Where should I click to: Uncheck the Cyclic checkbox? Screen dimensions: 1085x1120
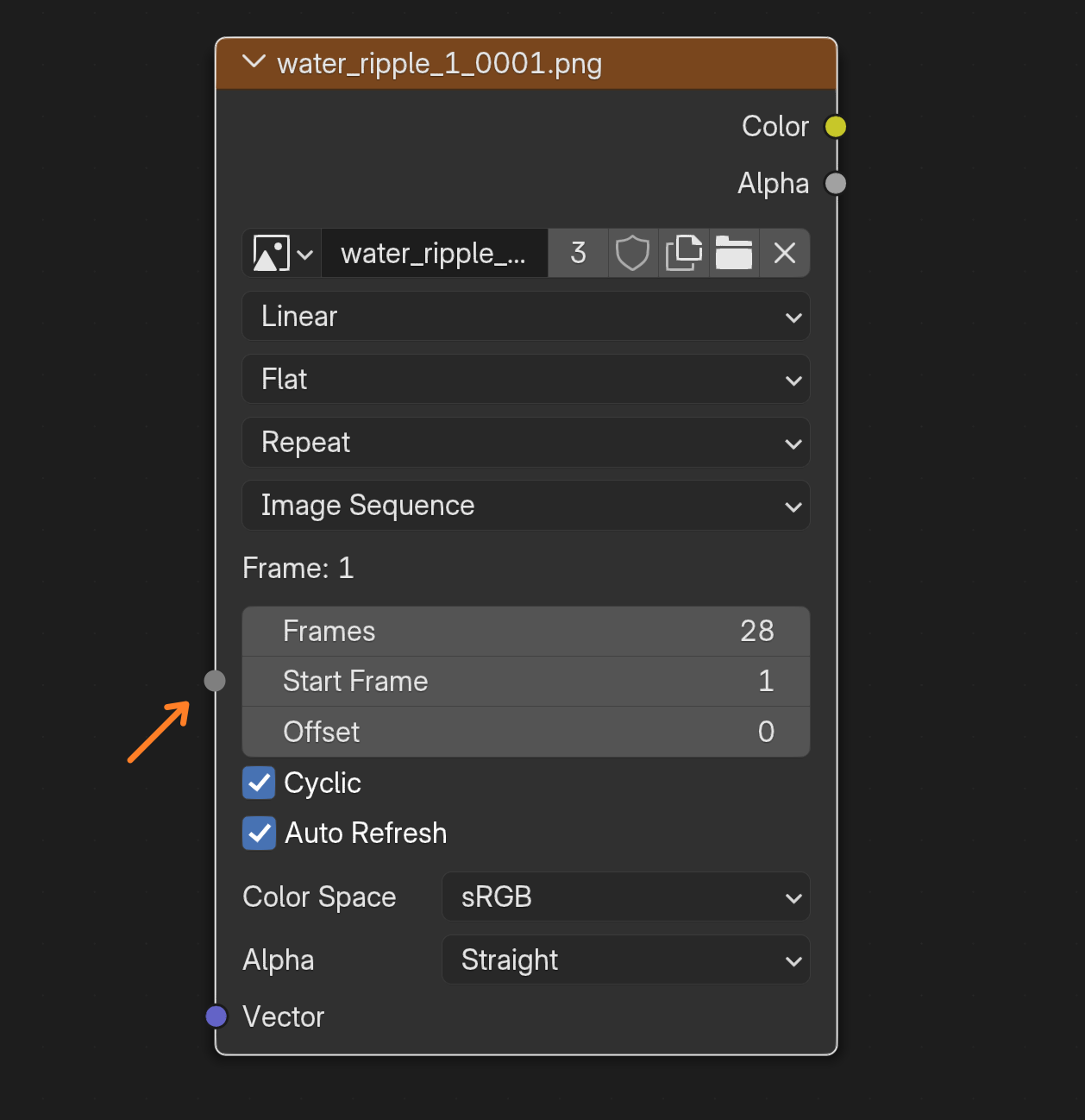click(x=259, y=783)
